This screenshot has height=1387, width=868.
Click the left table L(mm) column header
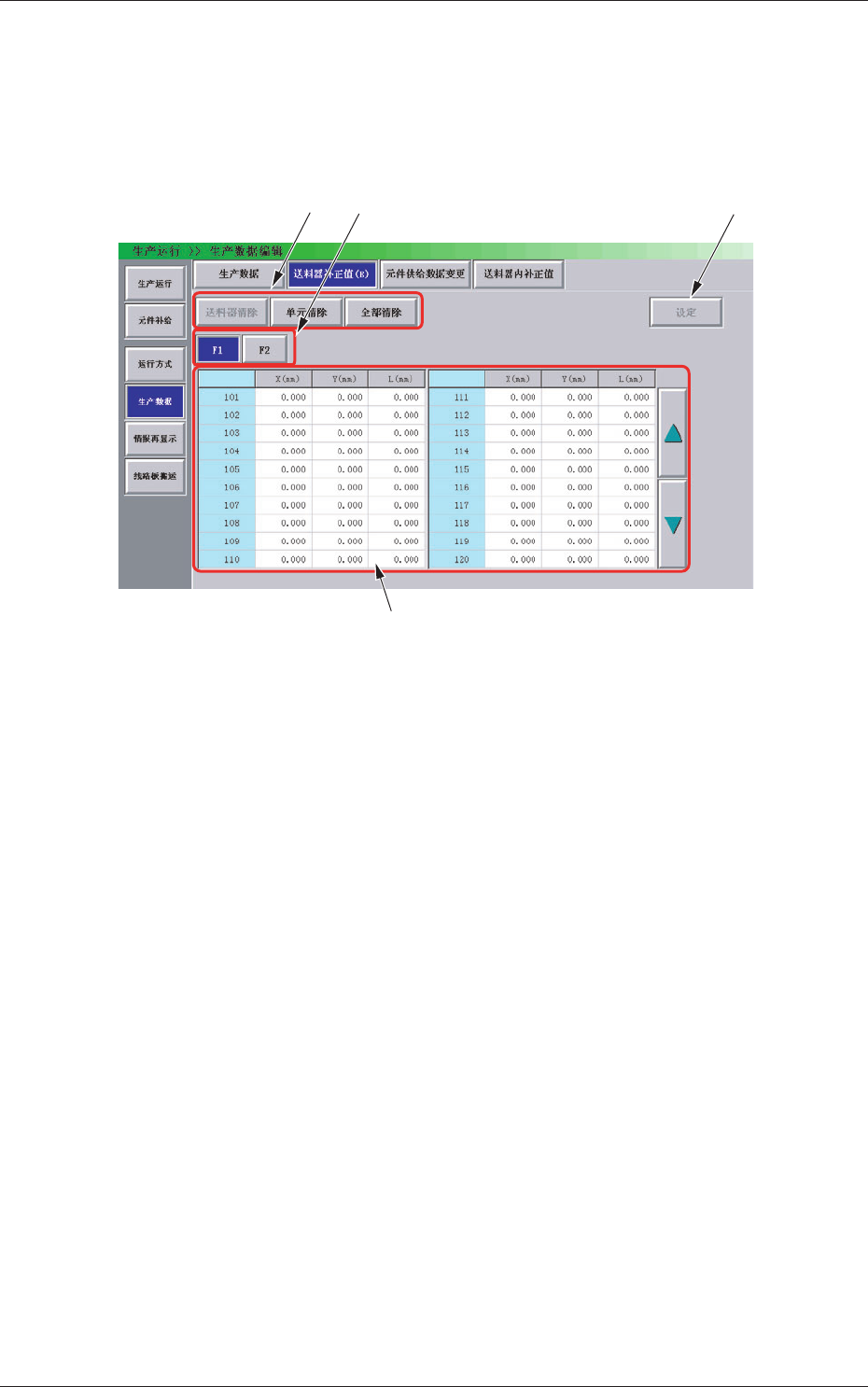[x=397, y=379]
